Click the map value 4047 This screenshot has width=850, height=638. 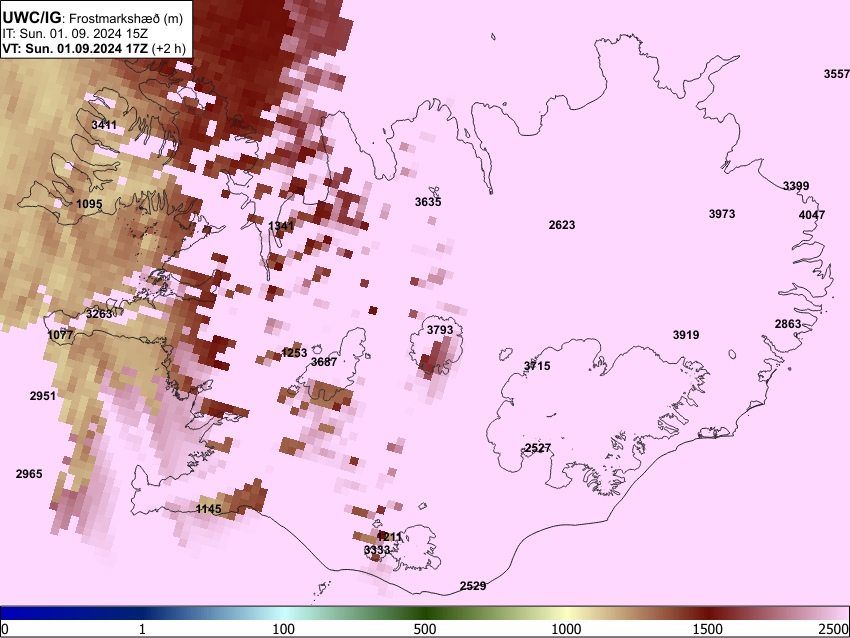coord(812,215)
